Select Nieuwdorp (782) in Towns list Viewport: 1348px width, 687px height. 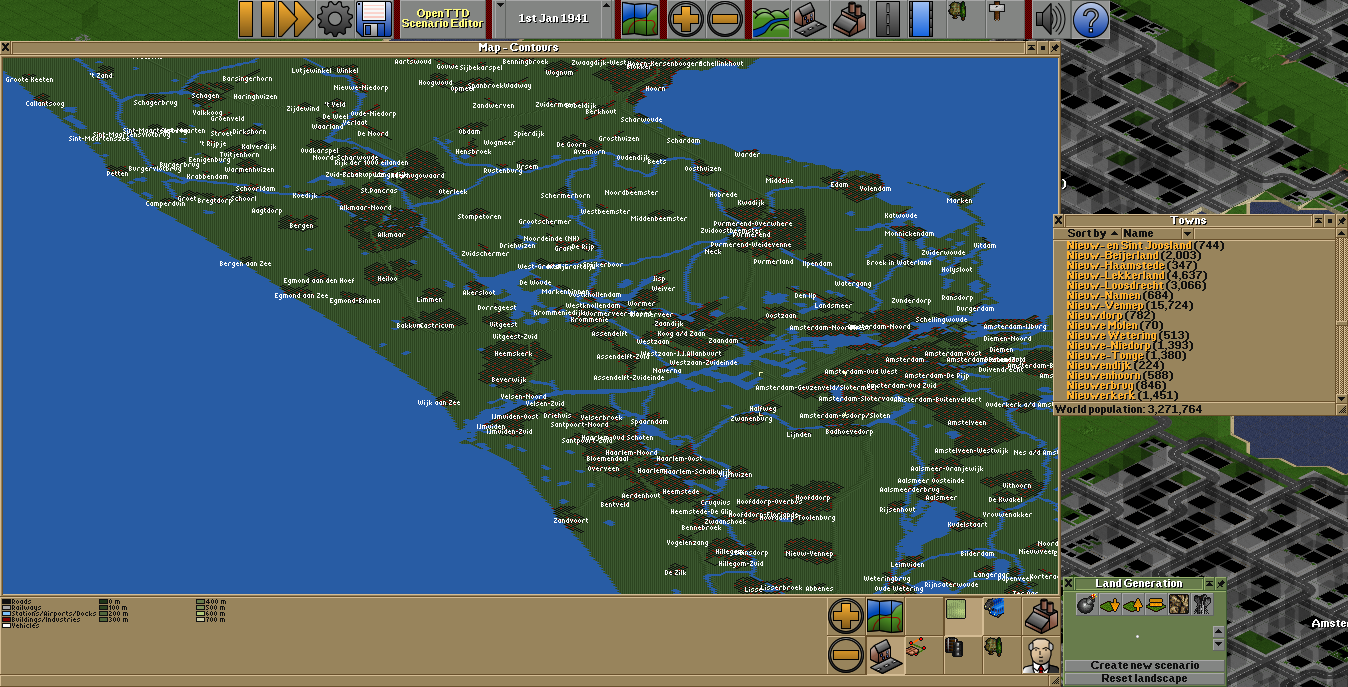[x=1110, y=315]
